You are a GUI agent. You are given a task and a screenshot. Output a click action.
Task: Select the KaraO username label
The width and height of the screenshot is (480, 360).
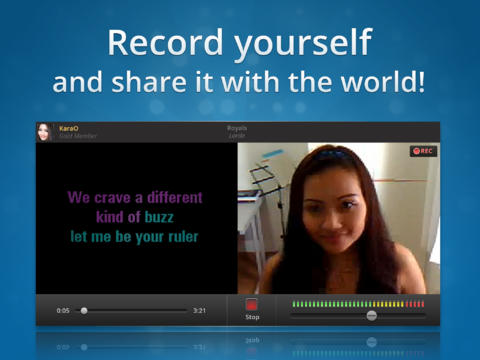pyautogui.click(x=69, y=128)
